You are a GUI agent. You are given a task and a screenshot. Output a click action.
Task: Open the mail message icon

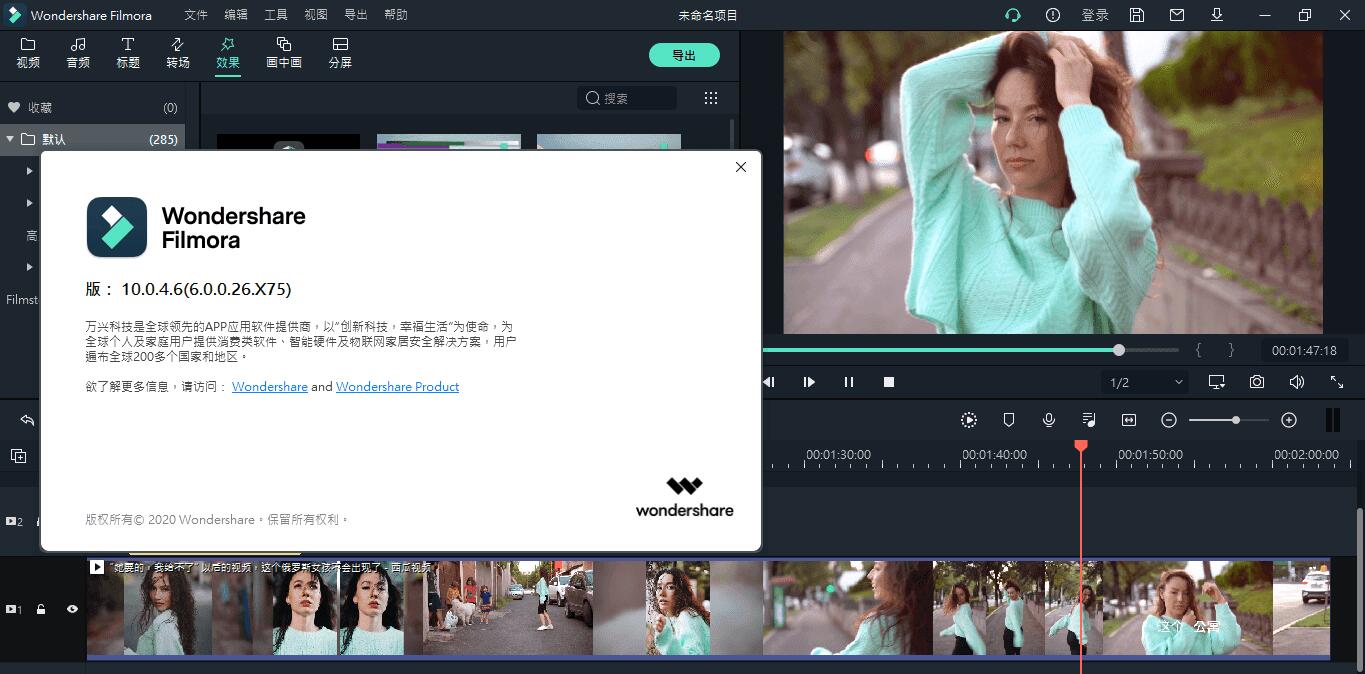(1177, 15)
